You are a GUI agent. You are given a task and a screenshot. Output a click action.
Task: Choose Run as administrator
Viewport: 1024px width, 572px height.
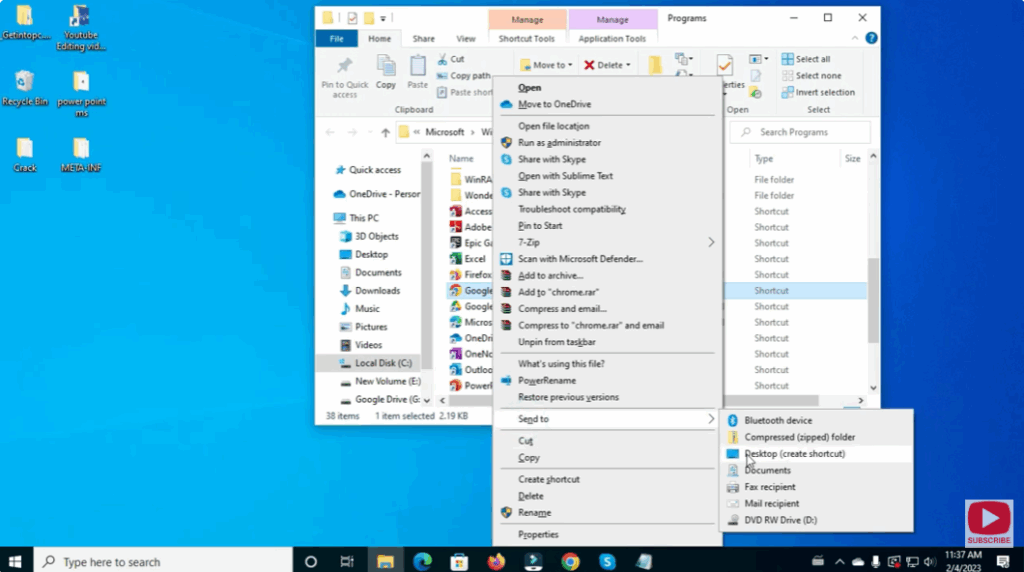pyautogui.click(x=559, y=142)
